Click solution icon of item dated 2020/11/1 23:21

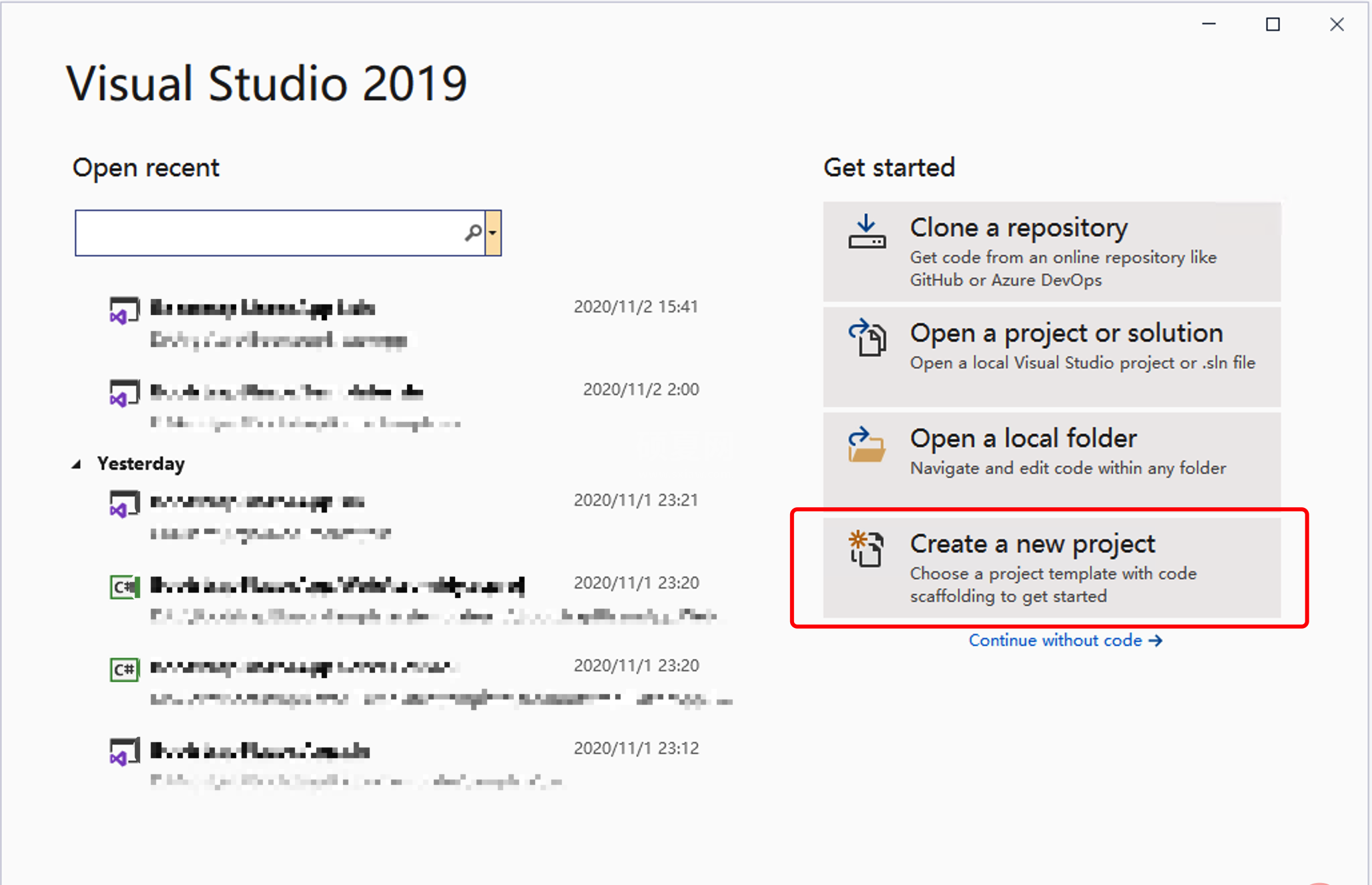pyautogui.click(x=124, y=504)
